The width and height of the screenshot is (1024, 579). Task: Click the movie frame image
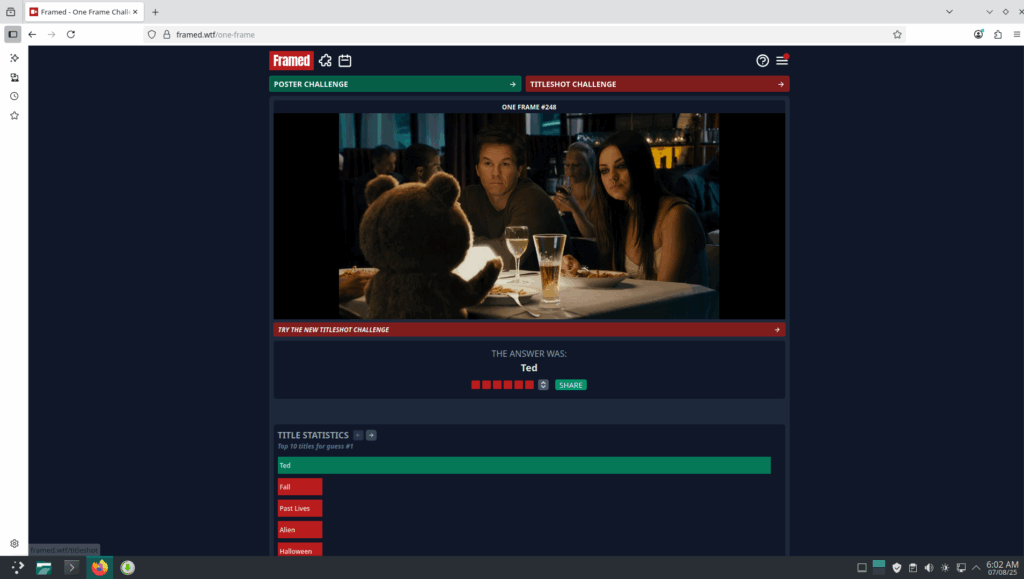click(x=529, y=216)
